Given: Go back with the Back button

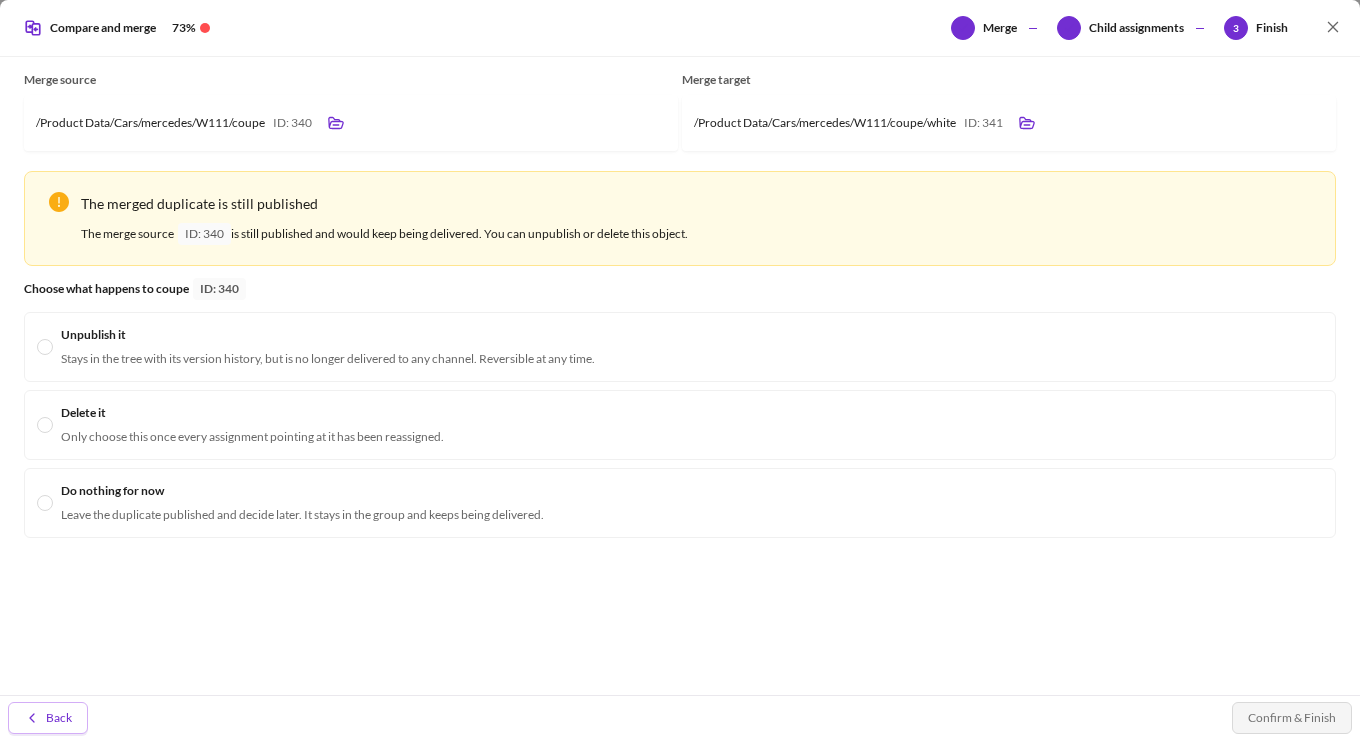Looking at the screenshot, I should click(48, 718).
